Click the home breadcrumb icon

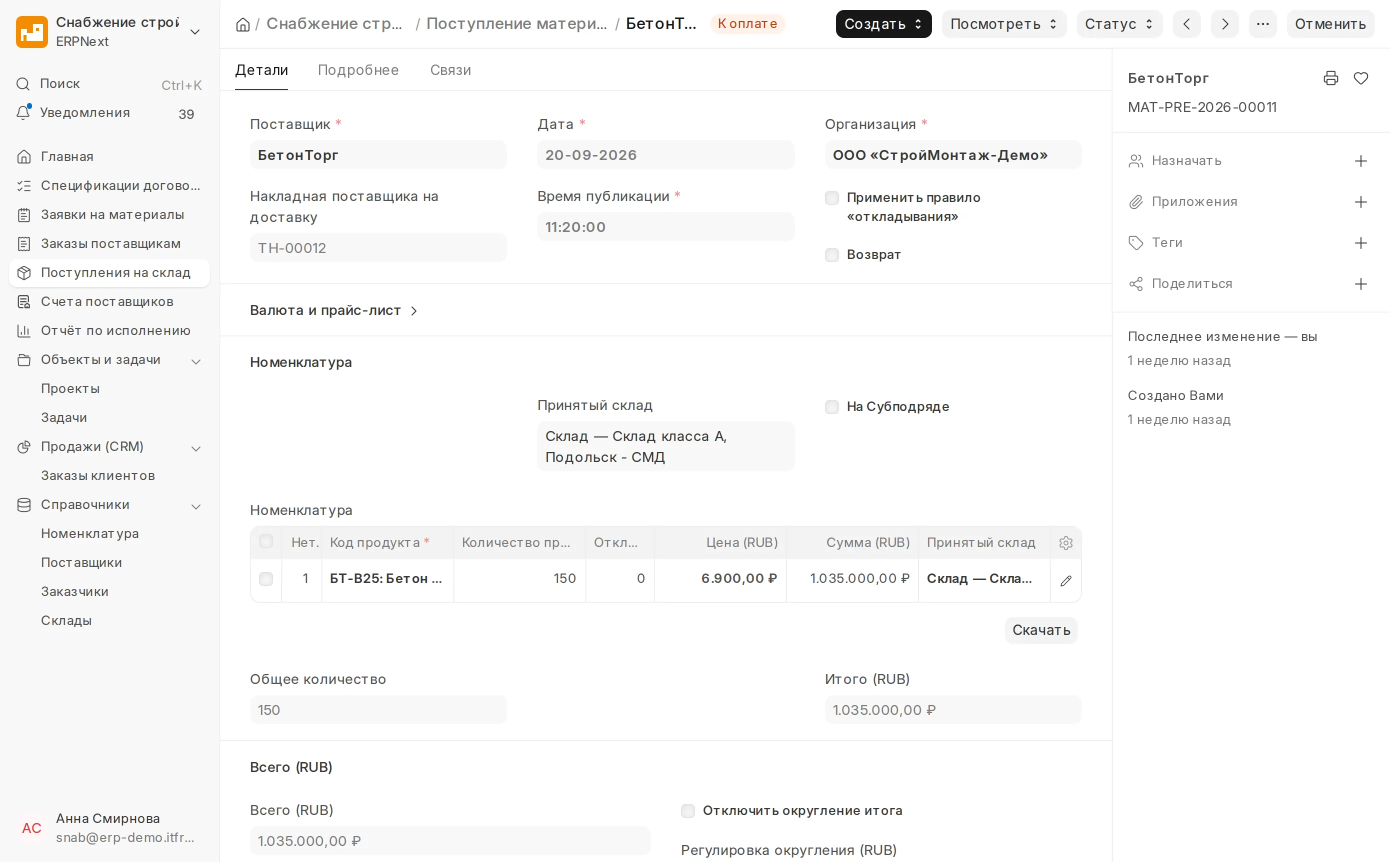click(243, 24)
